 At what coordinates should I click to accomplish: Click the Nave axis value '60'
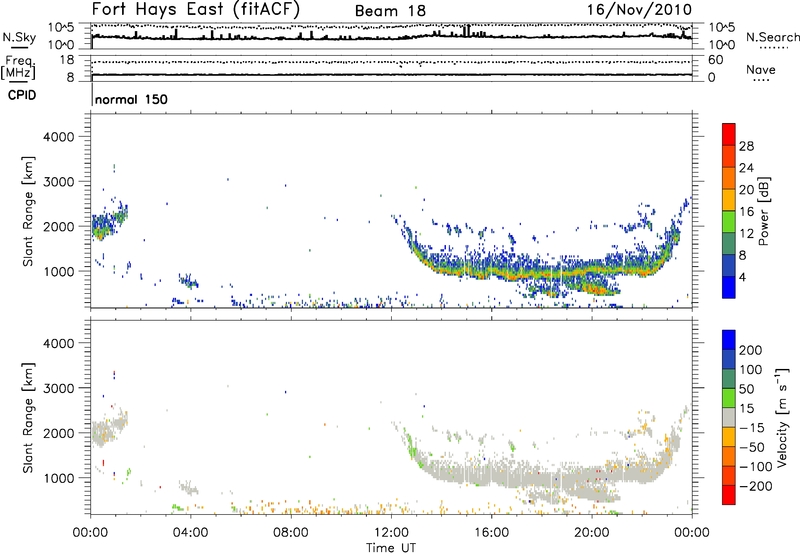click(715, 60)
